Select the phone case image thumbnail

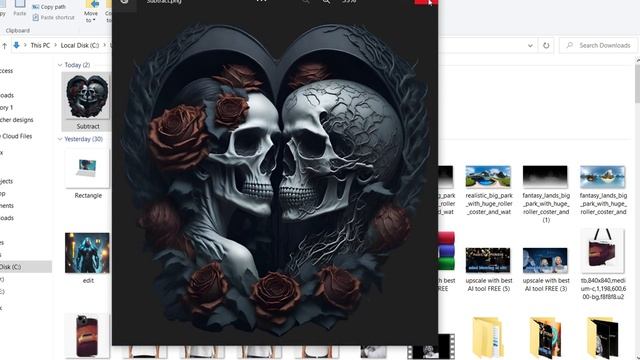pyautogui.click(x=87, y=336)
